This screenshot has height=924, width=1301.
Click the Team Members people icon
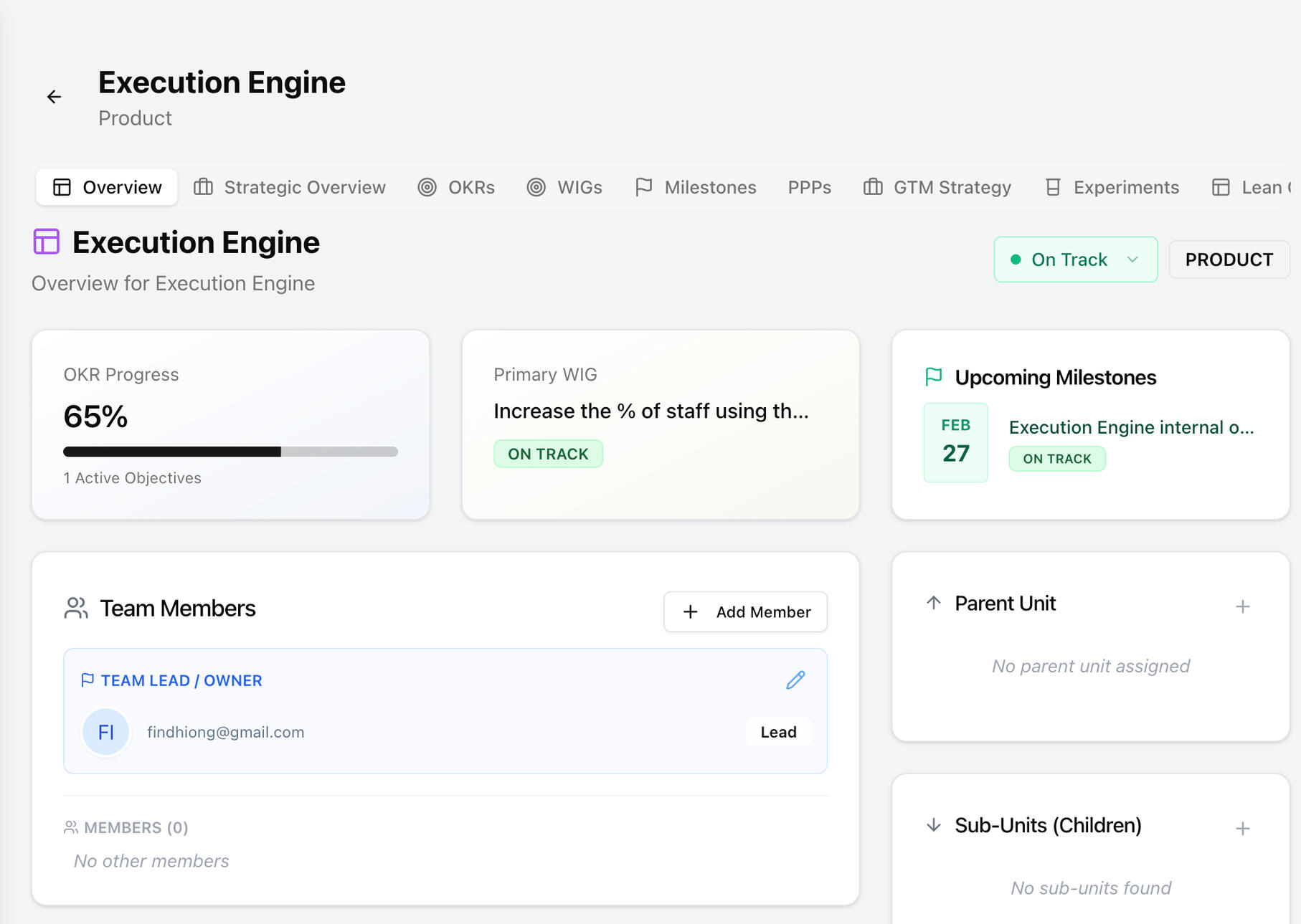click(75, 608)
